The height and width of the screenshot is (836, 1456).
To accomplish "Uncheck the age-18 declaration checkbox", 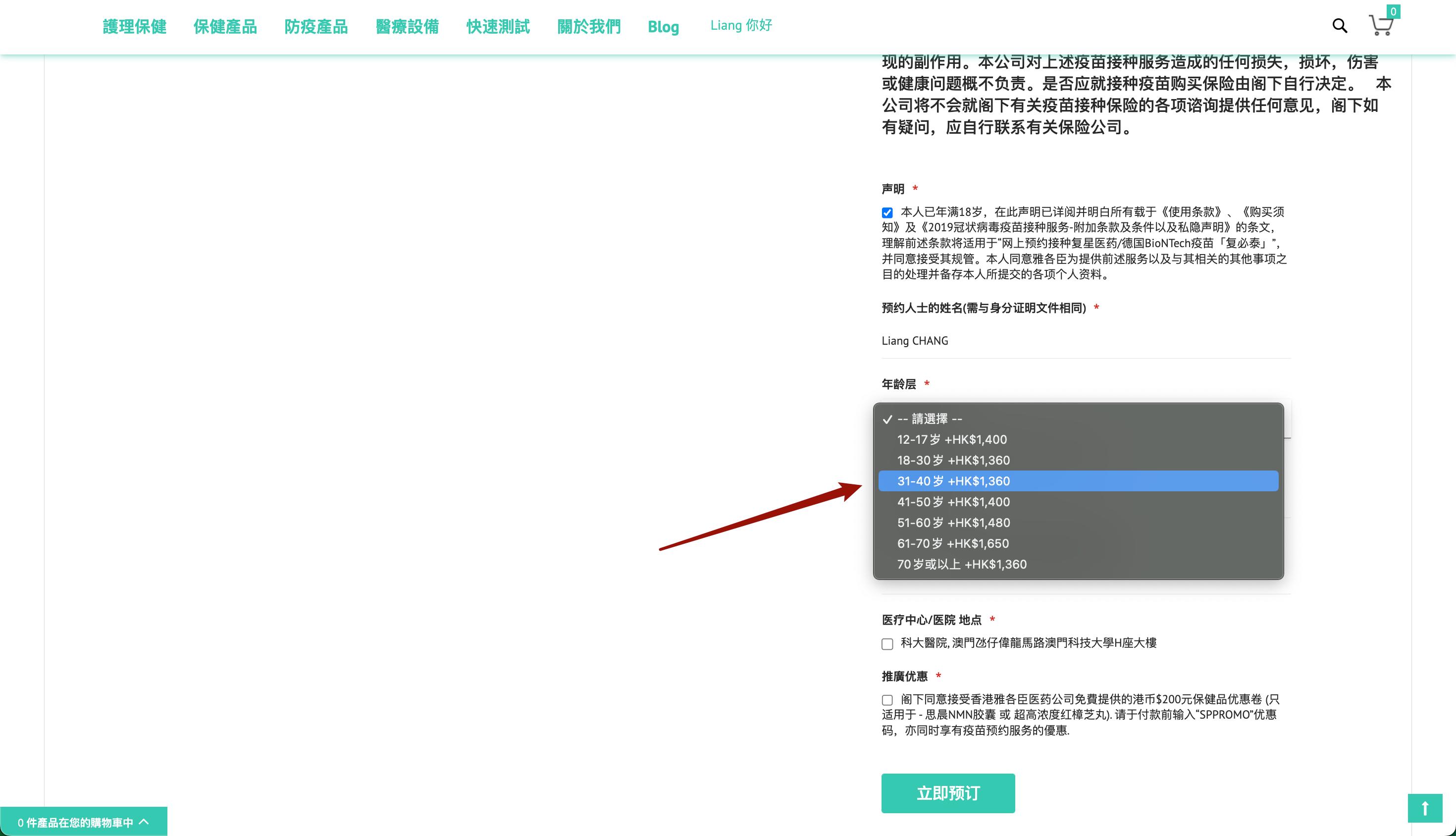I will pos(887,212).
